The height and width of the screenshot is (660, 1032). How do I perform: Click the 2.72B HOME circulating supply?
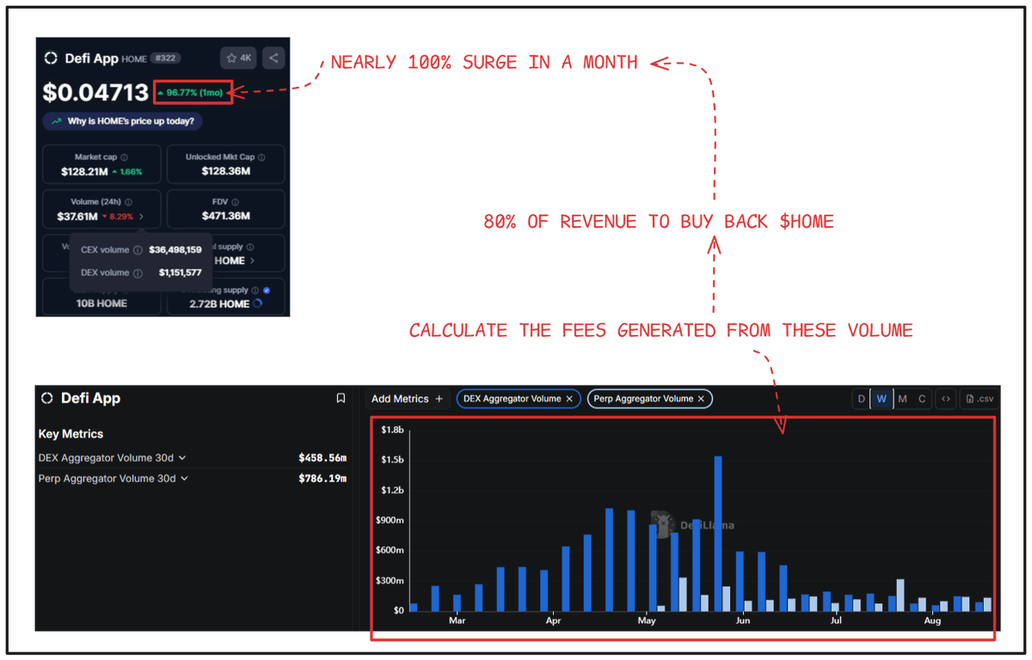(219, 304)
